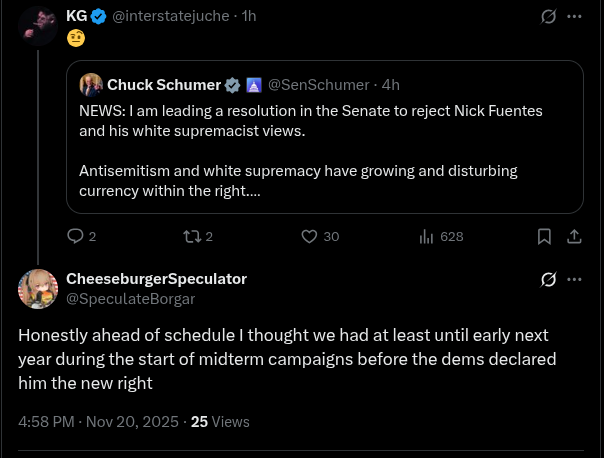Click Chuck Schumer's small avatar in quote
This screenshot has width=604, height=458.
(91, 85)
